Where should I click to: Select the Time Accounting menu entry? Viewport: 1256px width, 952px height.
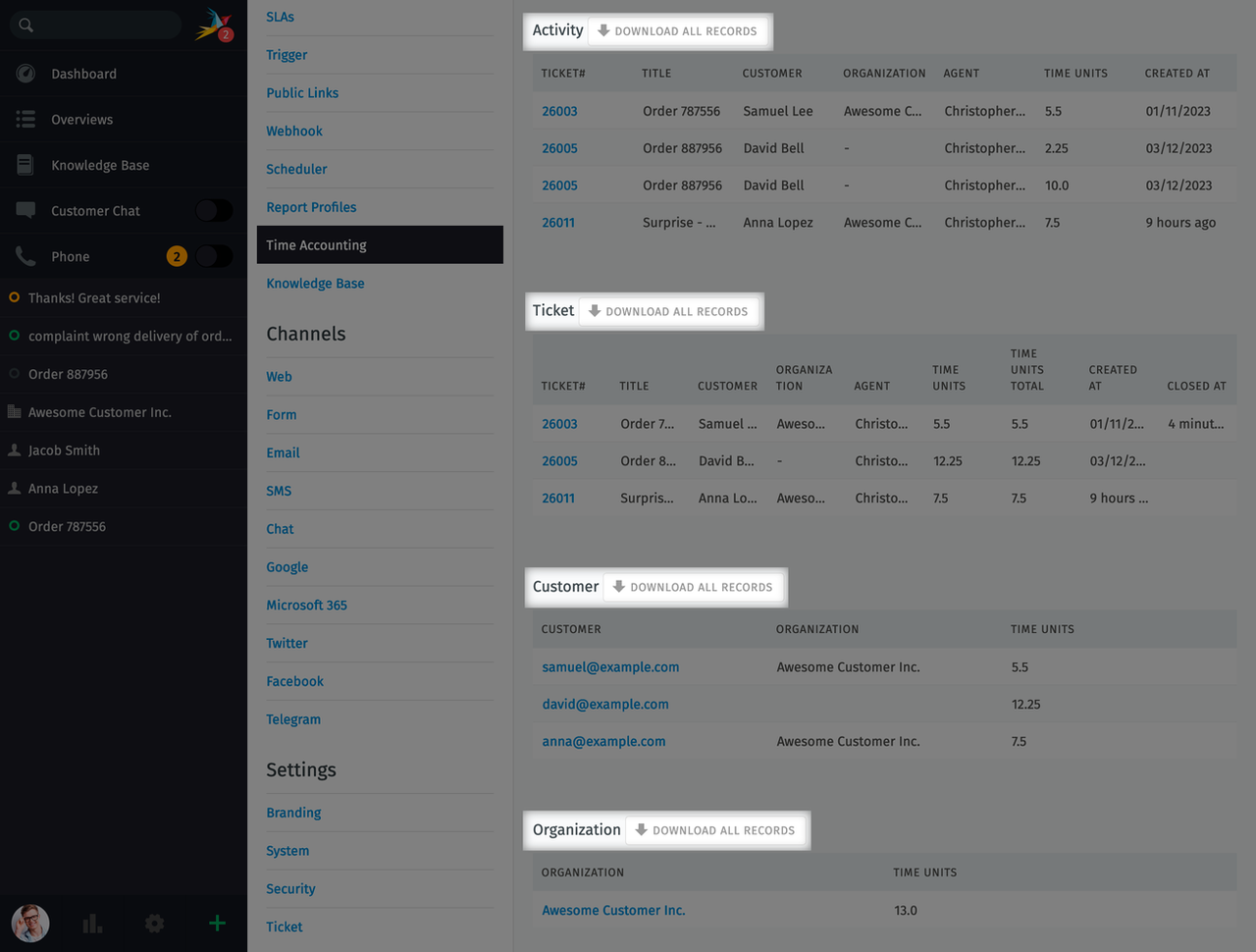[x=317, y=244]
